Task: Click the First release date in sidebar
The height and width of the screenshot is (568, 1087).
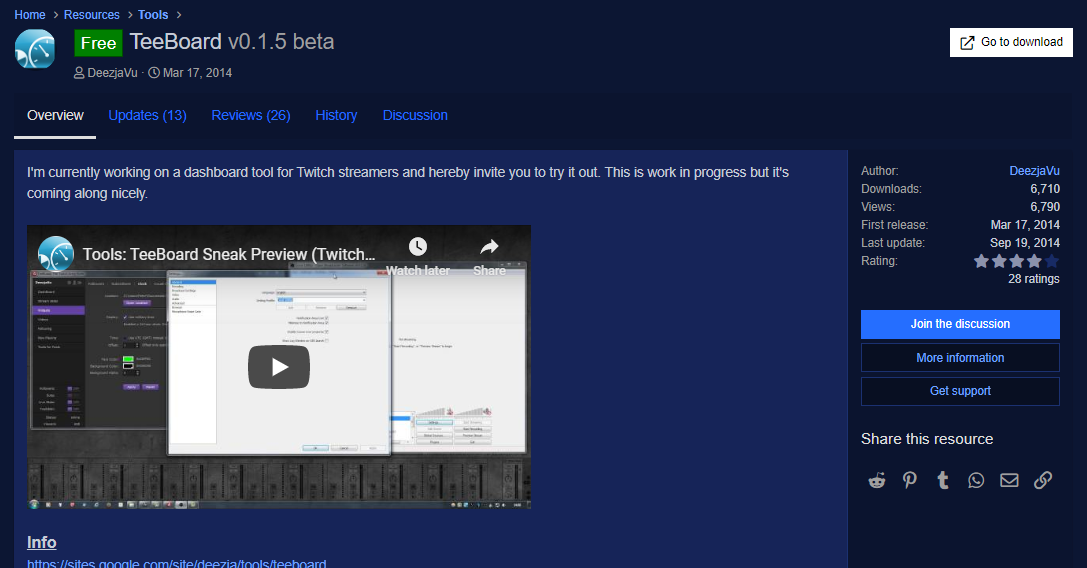Action: (x=1025, y=225)
